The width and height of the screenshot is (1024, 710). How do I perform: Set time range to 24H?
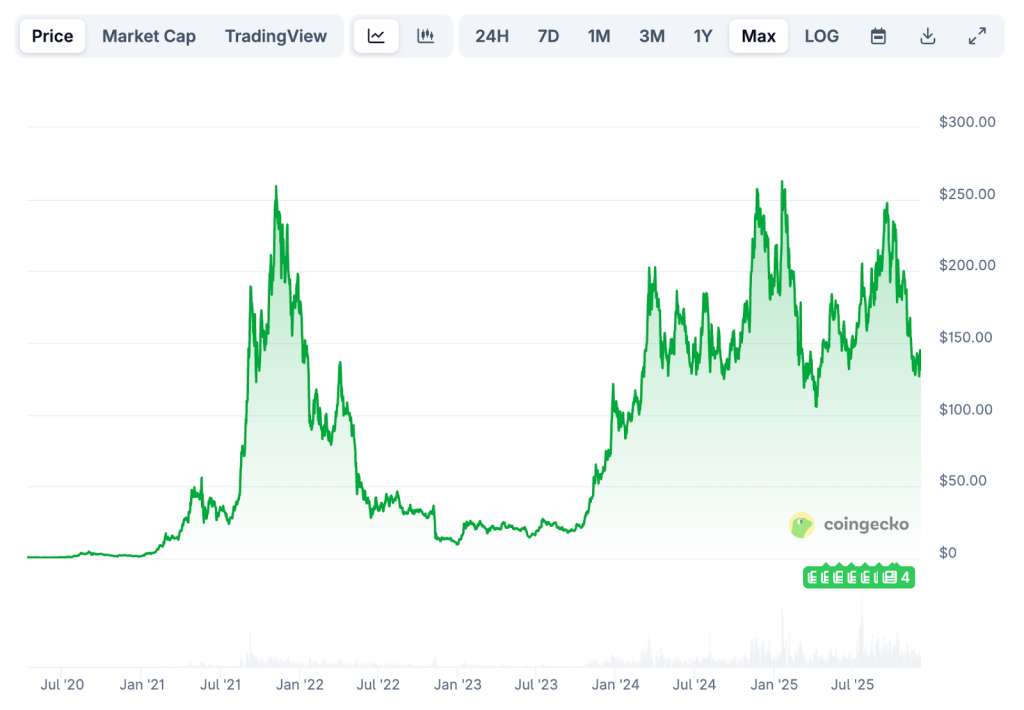pyautogui.click(x=492, y=36)
